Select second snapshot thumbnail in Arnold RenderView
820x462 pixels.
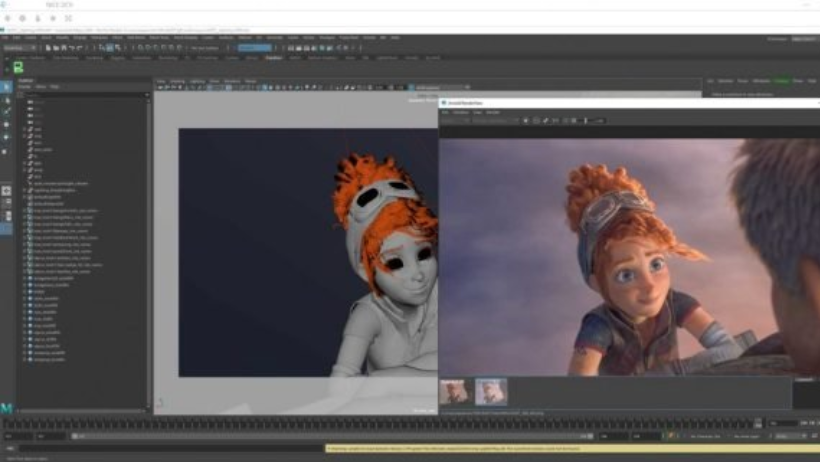coord(491,392)
